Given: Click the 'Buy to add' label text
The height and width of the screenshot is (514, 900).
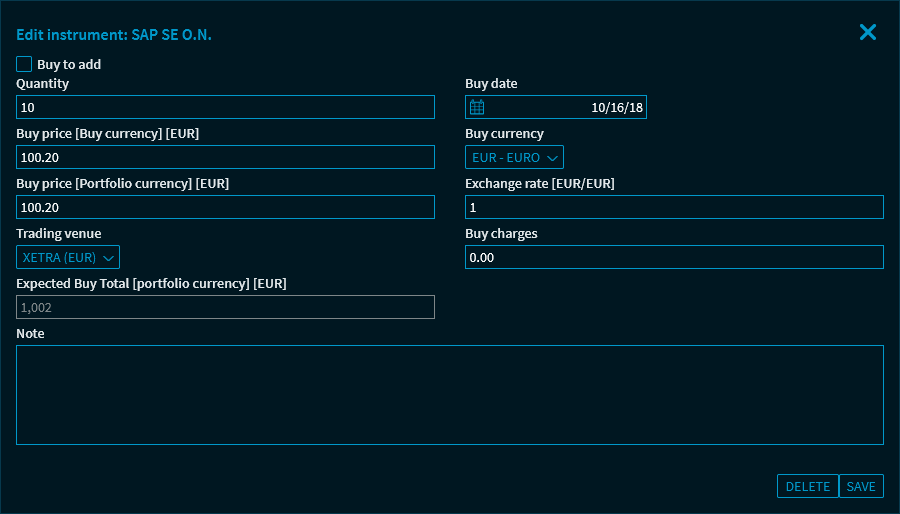Looking at the screenshot, I should (69, 64).
